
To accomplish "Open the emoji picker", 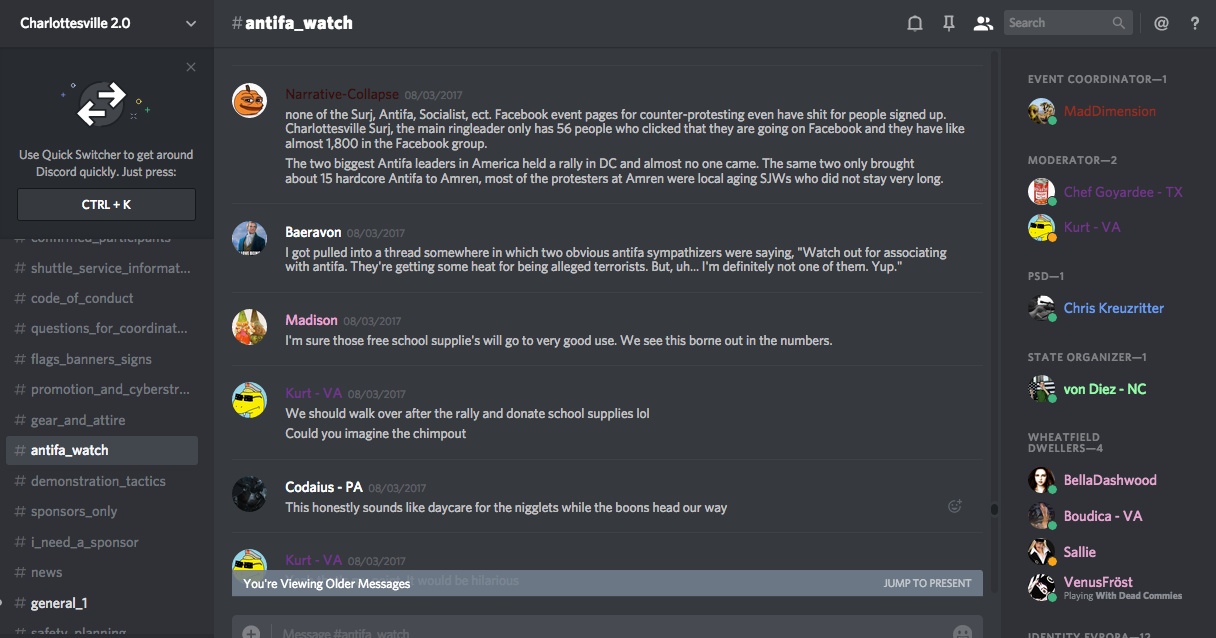I will pyautogui.click(x=962, y=632).
